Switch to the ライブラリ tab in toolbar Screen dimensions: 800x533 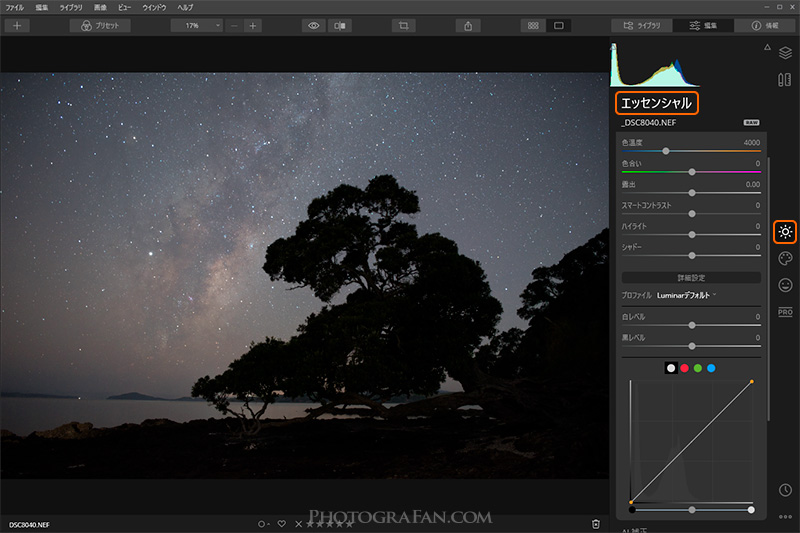642,26
